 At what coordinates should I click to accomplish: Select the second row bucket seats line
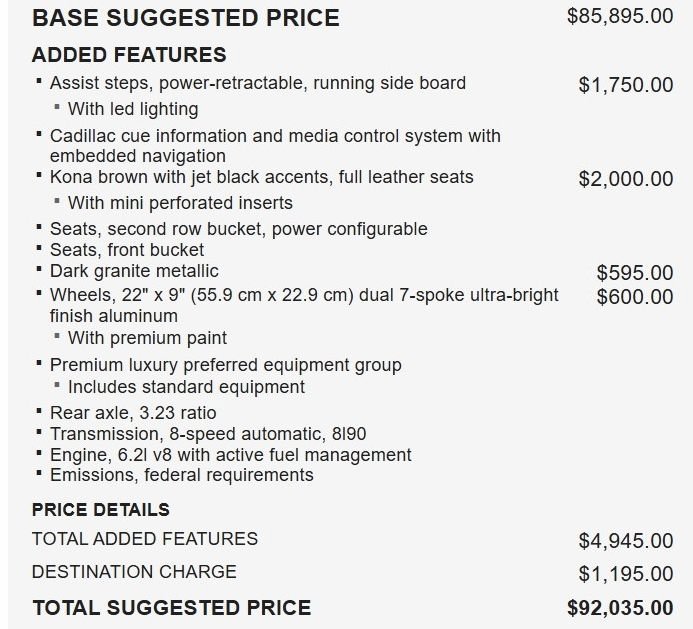click(x=239, y=229)
